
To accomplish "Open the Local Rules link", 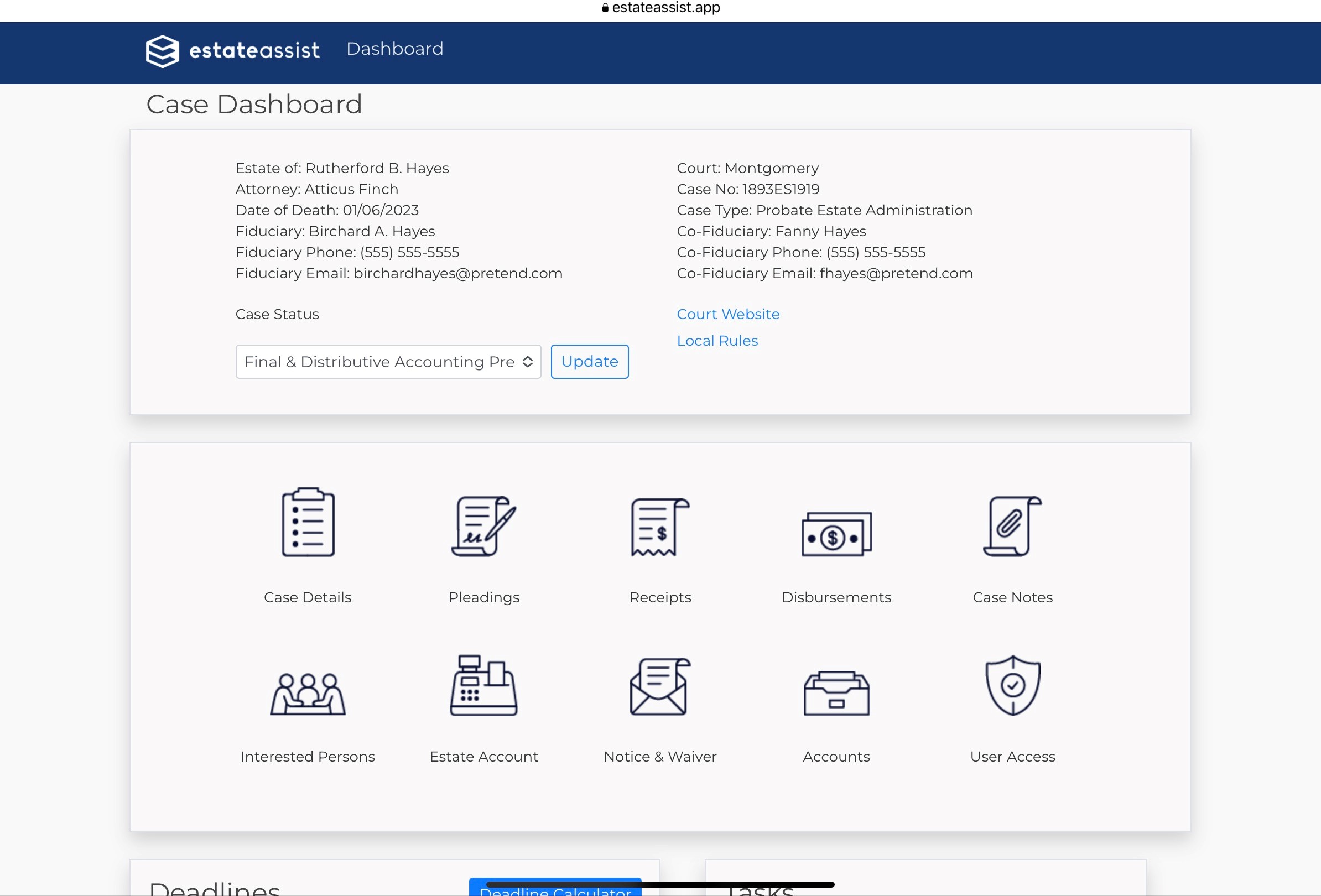I will click(717, 341).
